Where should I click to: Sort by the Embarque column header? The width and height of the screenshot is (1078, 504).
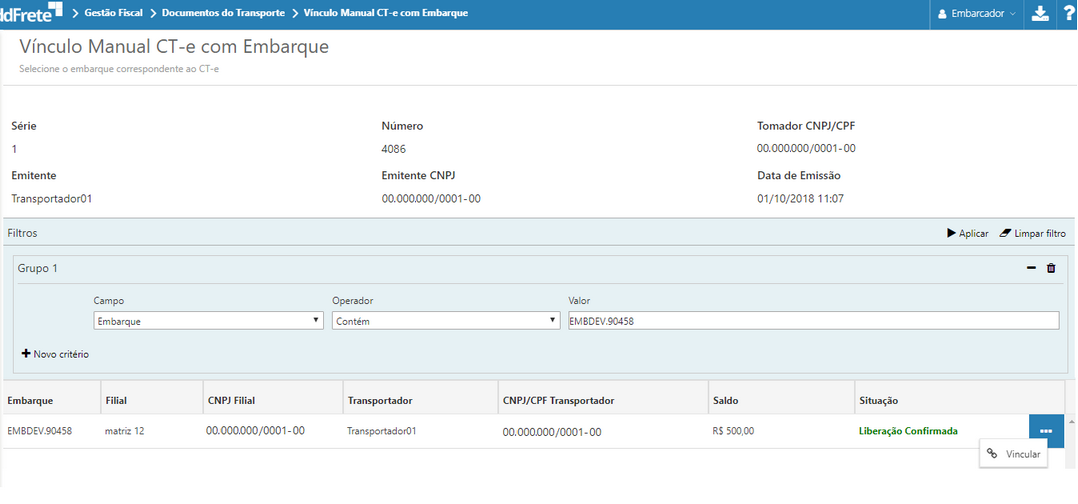point(30,400)
